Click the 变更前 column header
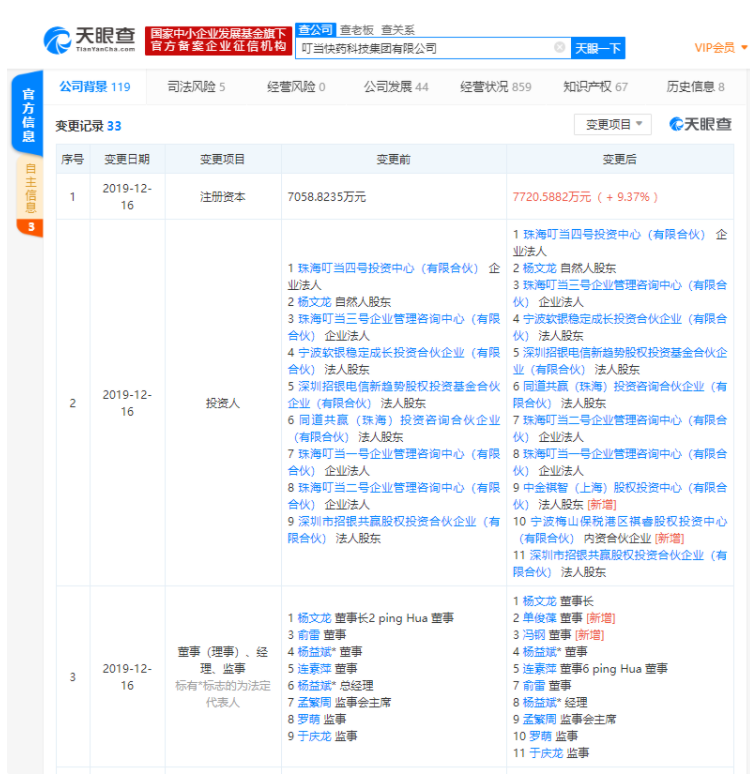Screen dimensions: 750x775 coord(394,159)
